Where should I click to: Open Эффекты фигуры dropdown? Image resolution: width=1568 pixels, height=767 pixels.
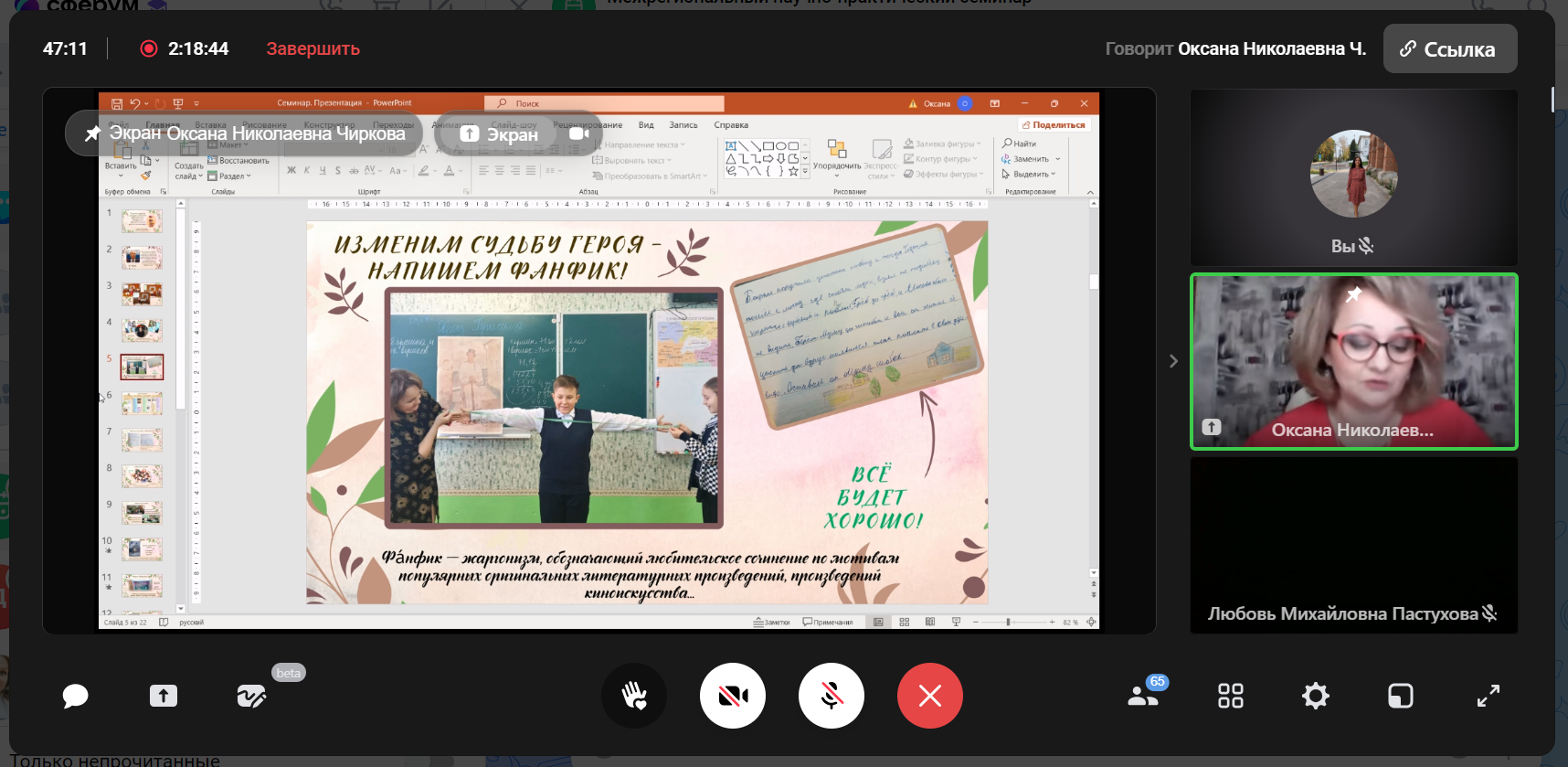coord(944,174)
